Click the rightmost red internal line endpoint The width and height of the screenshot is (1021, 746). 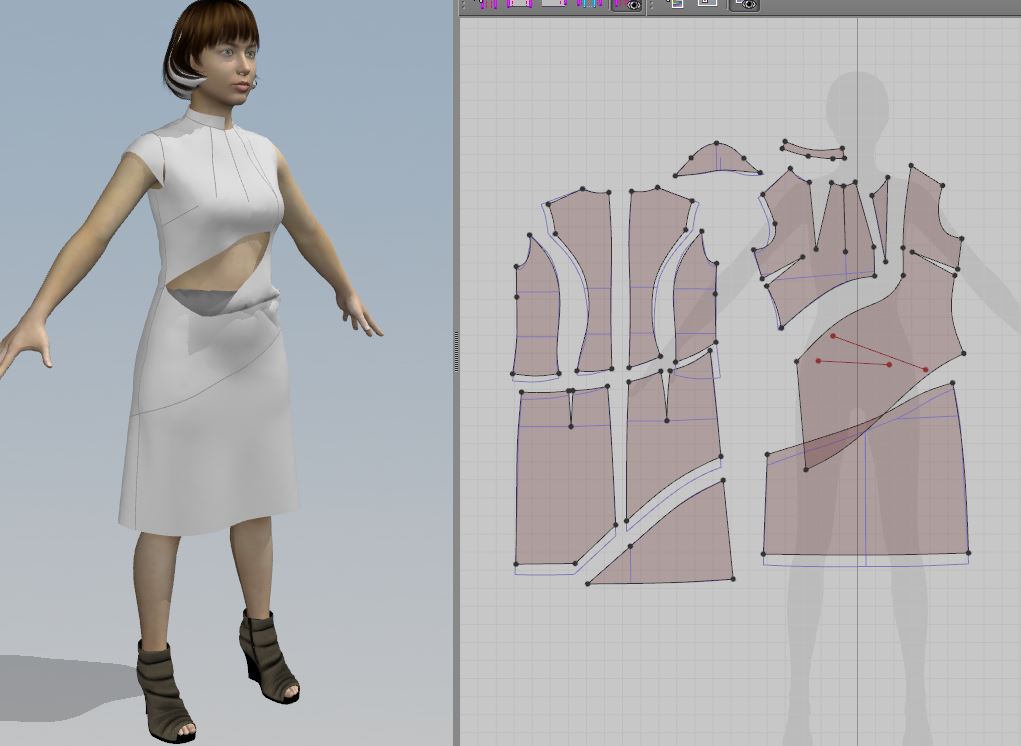pyautogui.click(x=926, y=370)
